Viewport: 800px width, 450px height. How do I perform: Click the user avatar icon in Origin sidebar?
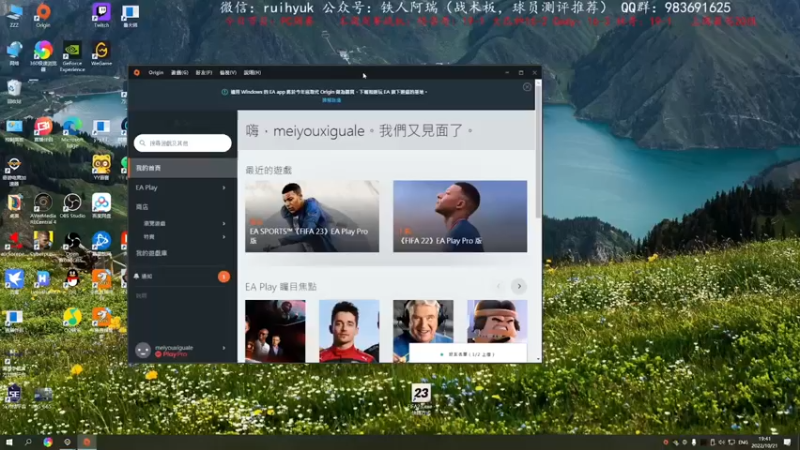(x=143, y=350)
